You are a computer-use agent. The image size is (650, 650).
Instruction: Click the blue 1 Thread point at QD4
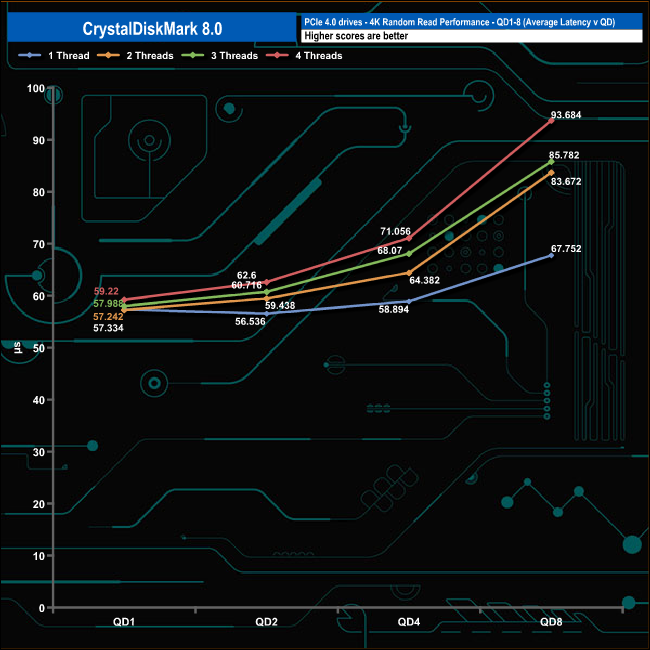coord(409,301)
